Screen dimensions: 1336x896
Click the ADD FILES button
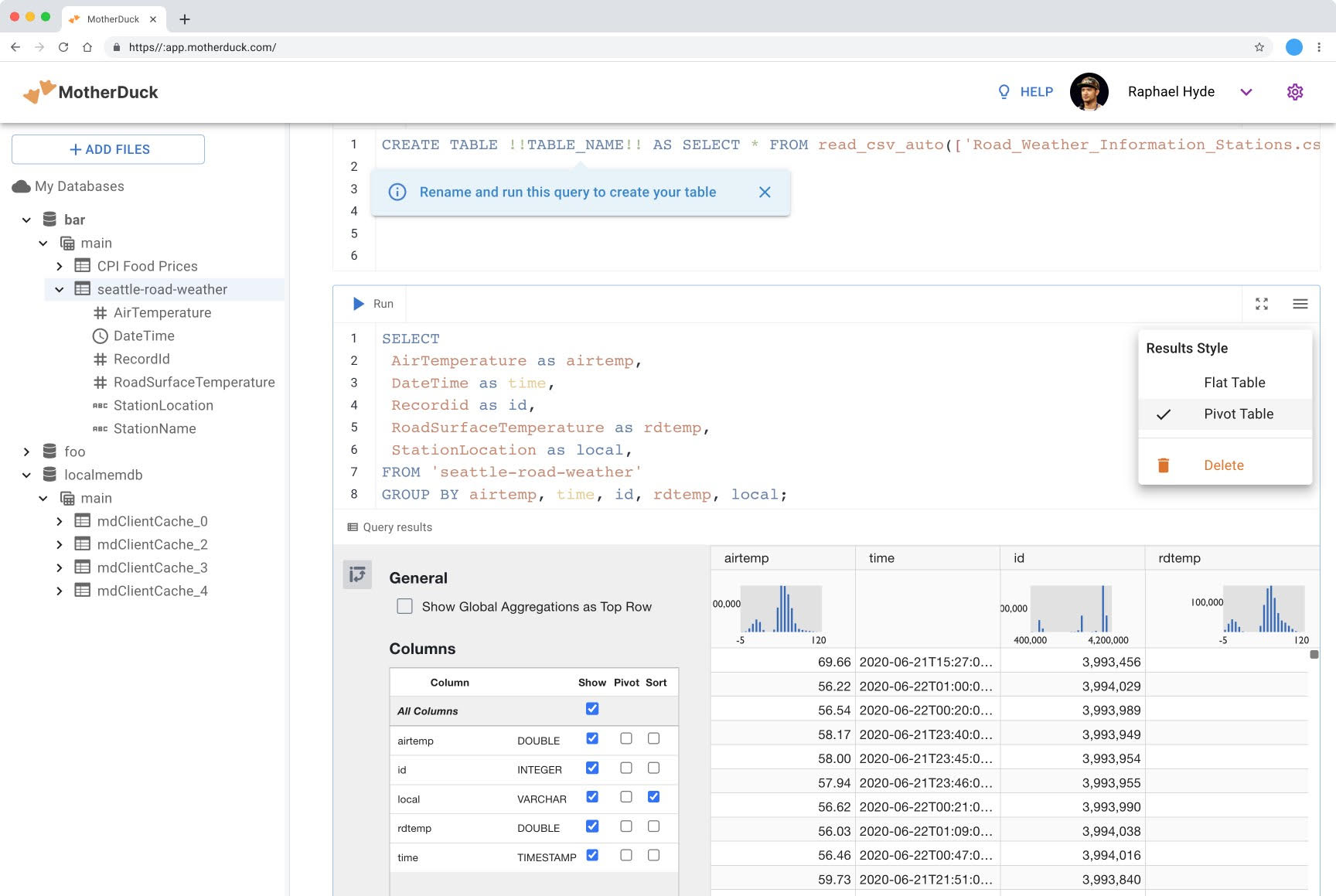coord(108,149)
